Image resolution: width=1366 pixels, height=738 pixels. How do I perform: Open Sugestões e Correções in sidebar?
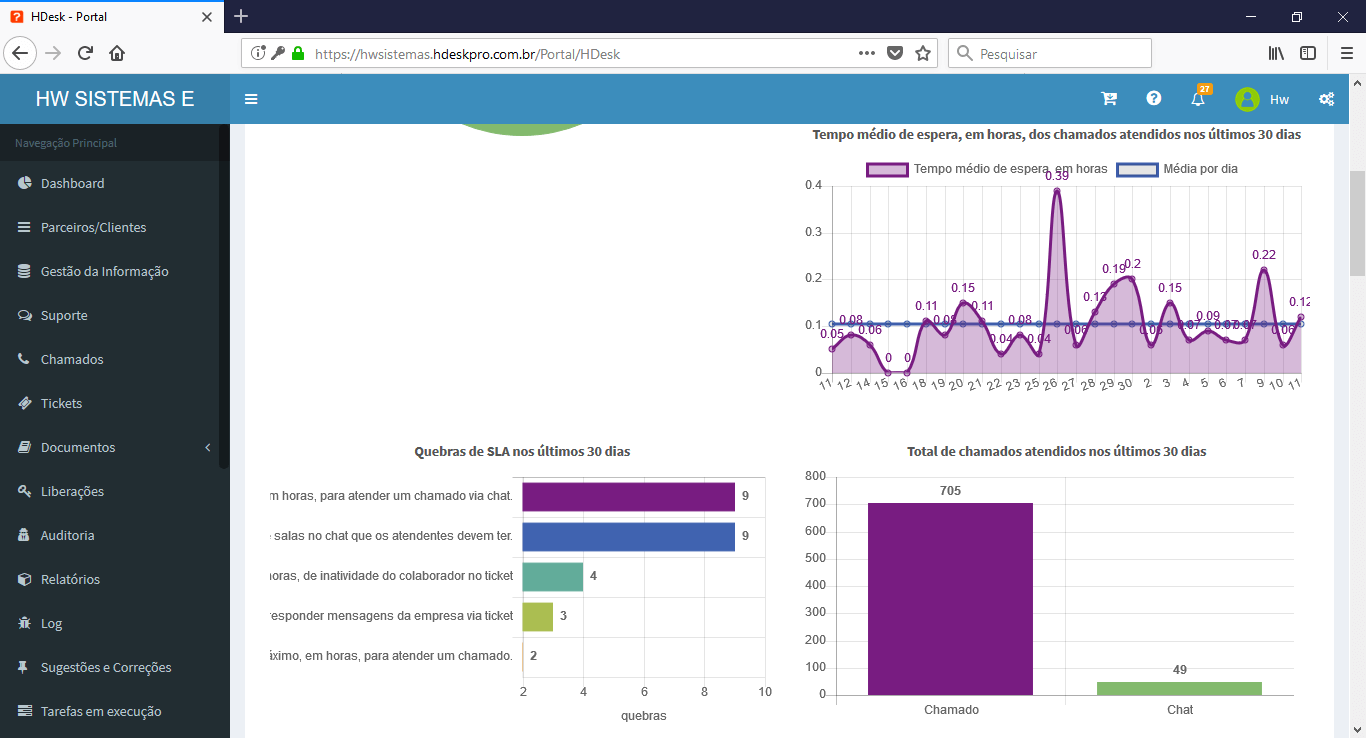tap(106, 667)
